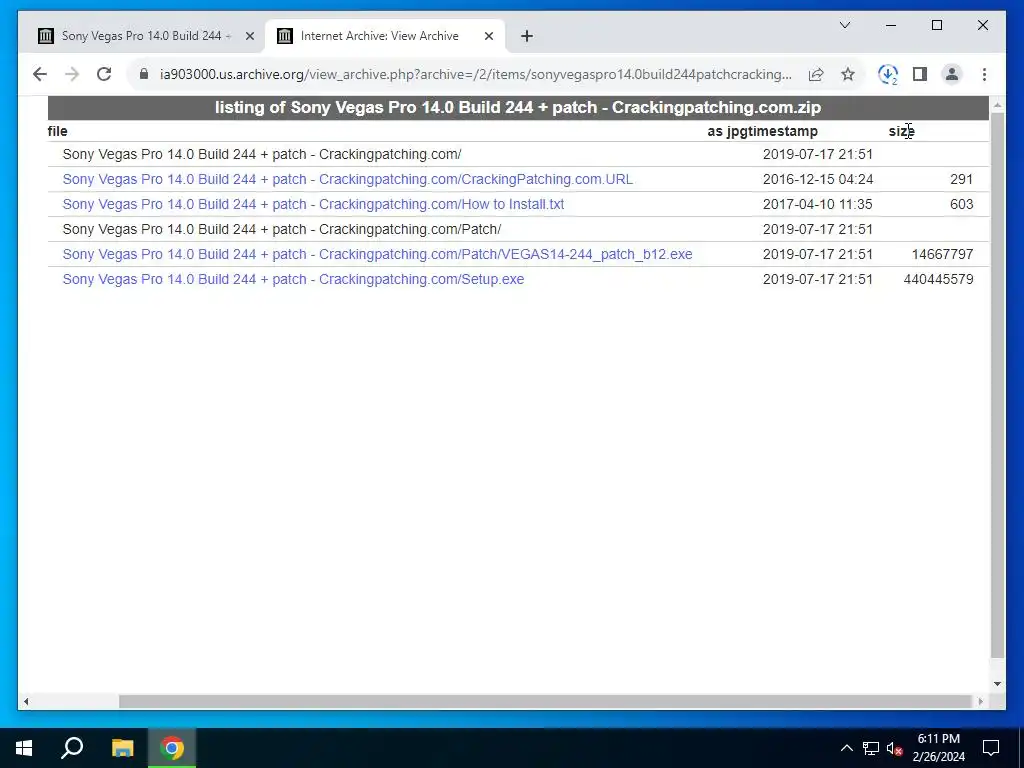The width and height of the screenshot is (1024, 768).
Task: View site info lock icon
Action: 144,74
